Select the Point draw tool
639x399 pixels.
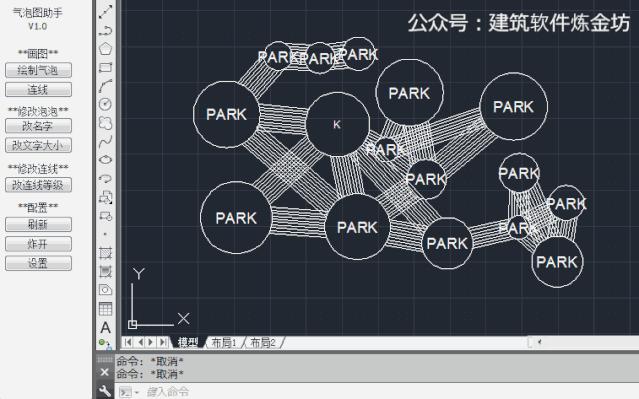[x=106, y=234]
